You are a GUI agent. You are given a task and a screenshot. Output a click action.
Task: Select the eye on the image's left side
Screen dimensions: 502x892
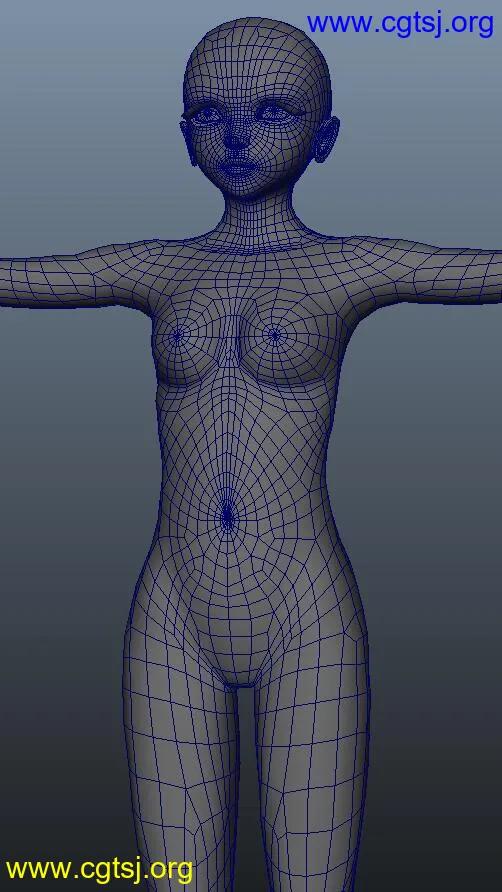(208, 115)
